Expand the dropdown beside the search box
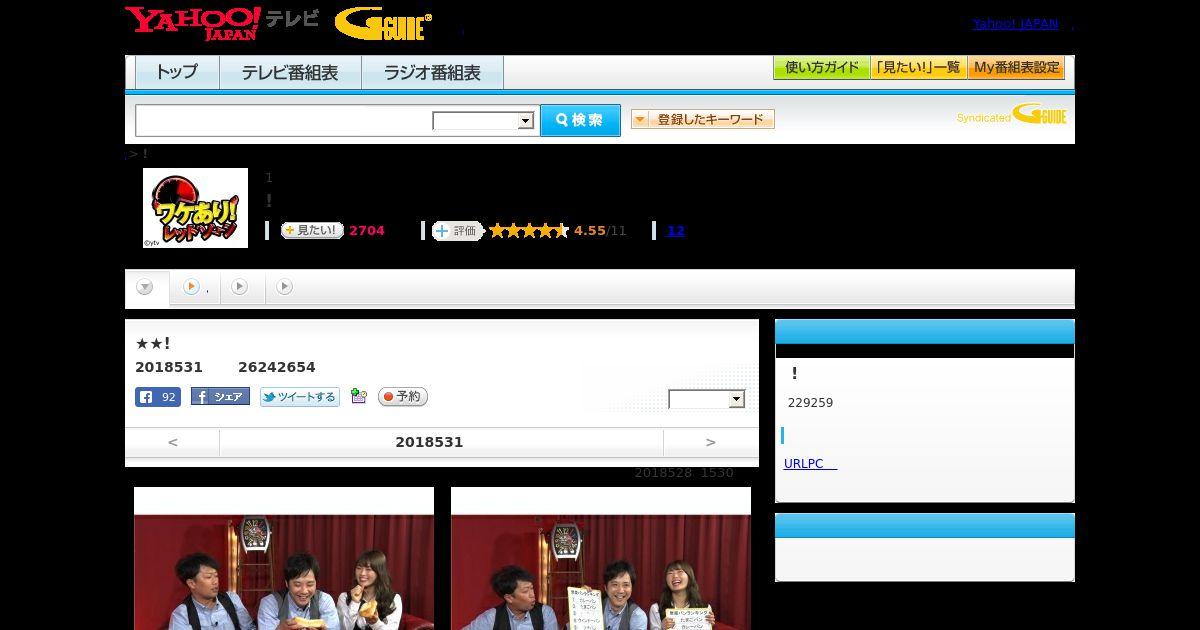Image resolution: width=1200 pixels, height=630 pixels. [x=484, y=121]
